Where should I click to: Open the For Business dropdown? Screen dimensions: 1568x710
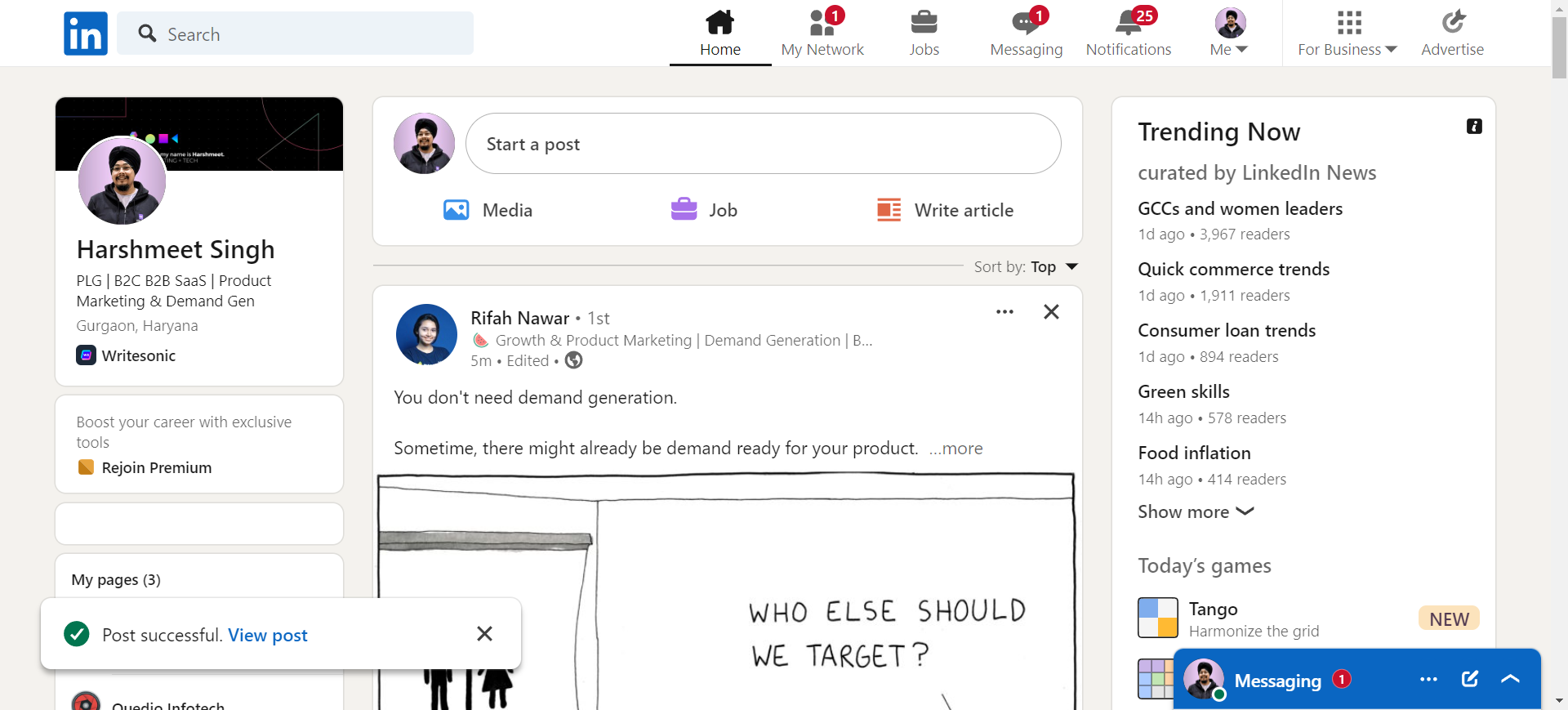tap(1348, 33)
